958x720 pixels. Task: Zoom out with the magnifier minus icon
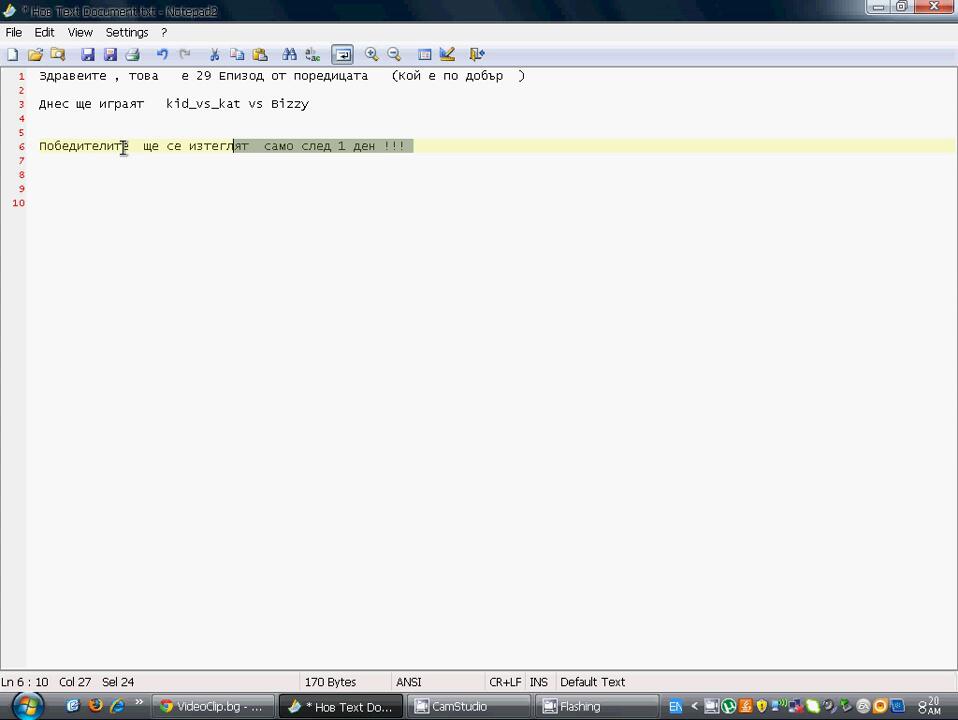coord(394,54)
